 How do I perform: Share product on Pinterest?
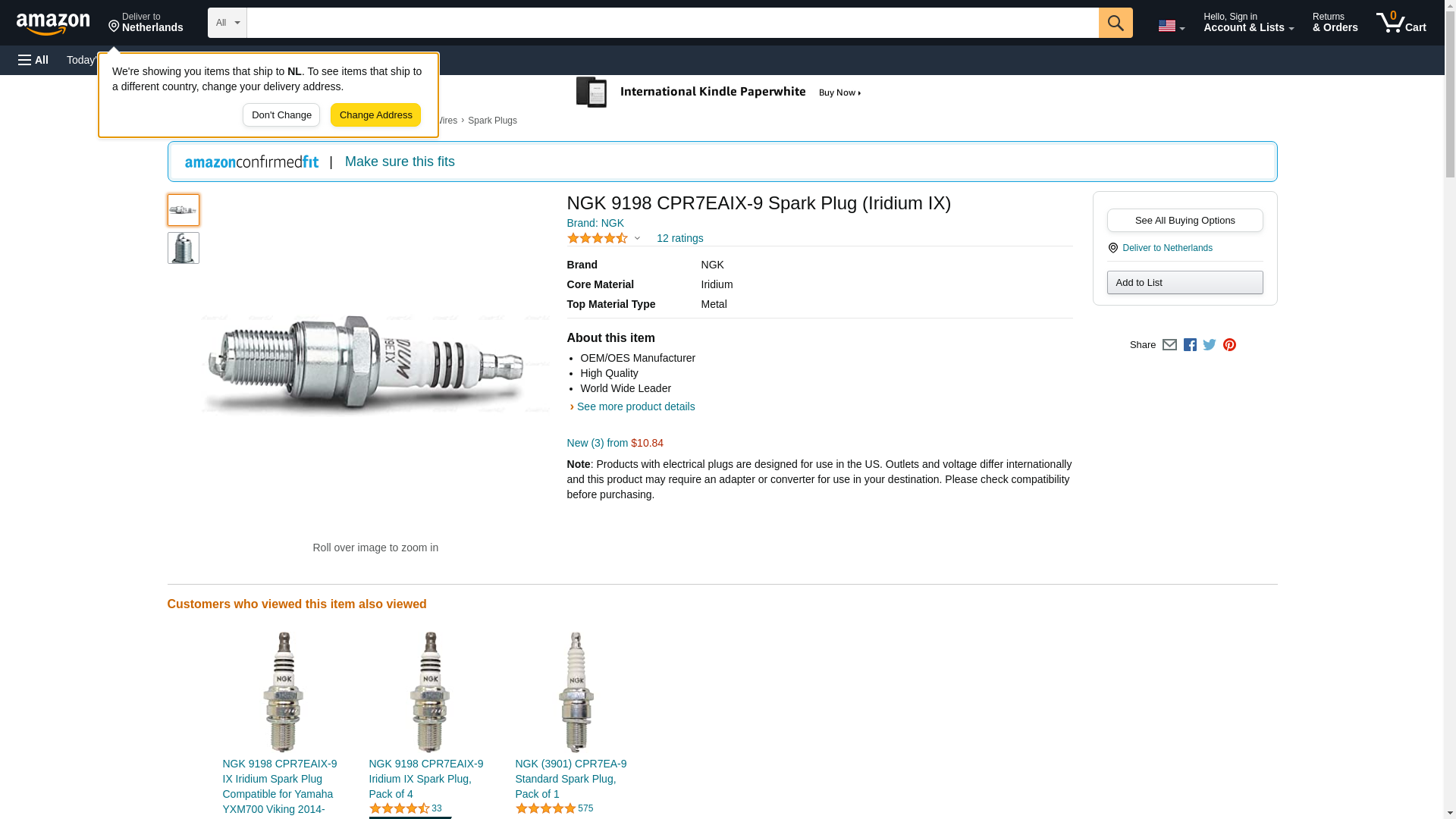[1229, 345]
